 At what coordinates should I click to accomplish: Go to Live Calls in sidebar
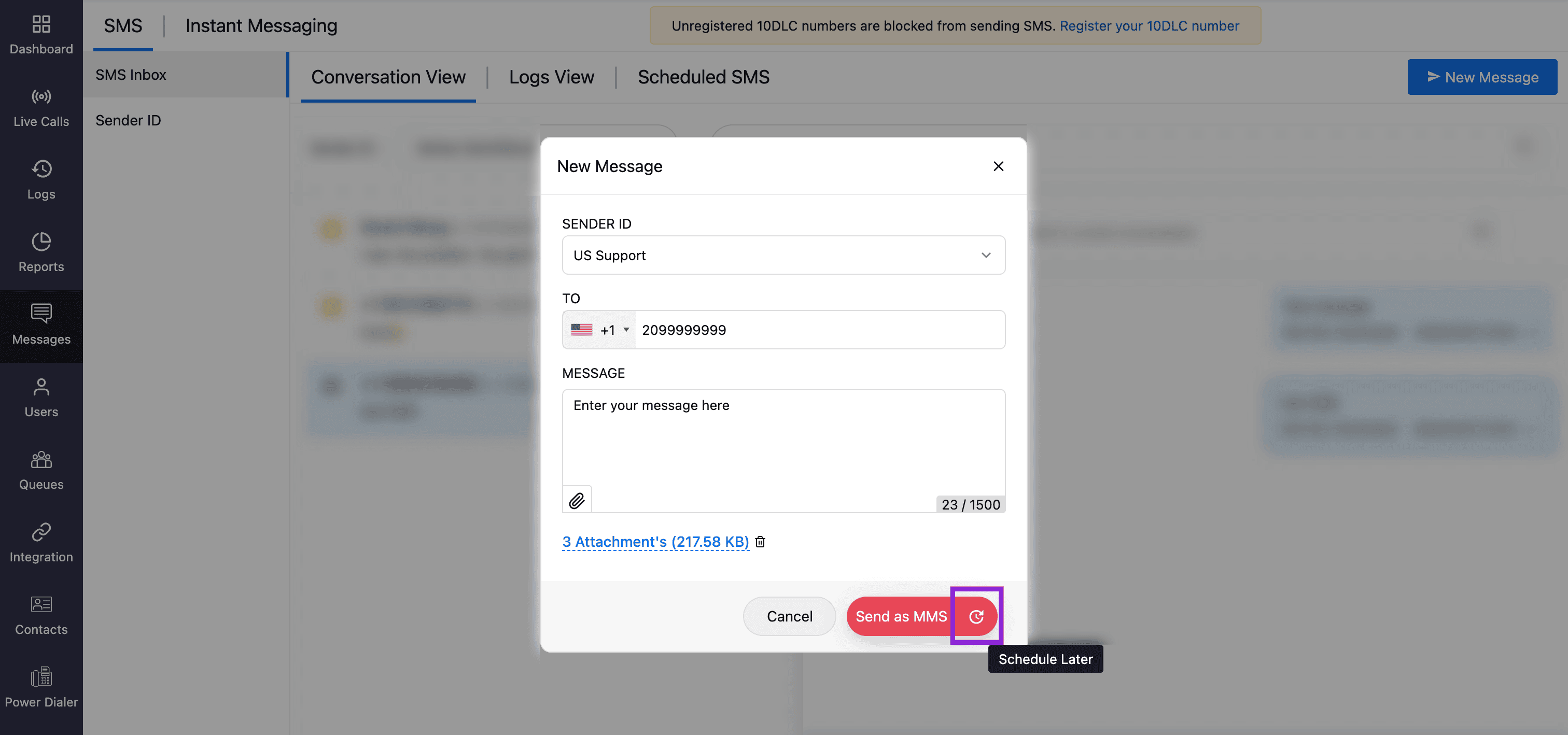[x=41, y=108]
